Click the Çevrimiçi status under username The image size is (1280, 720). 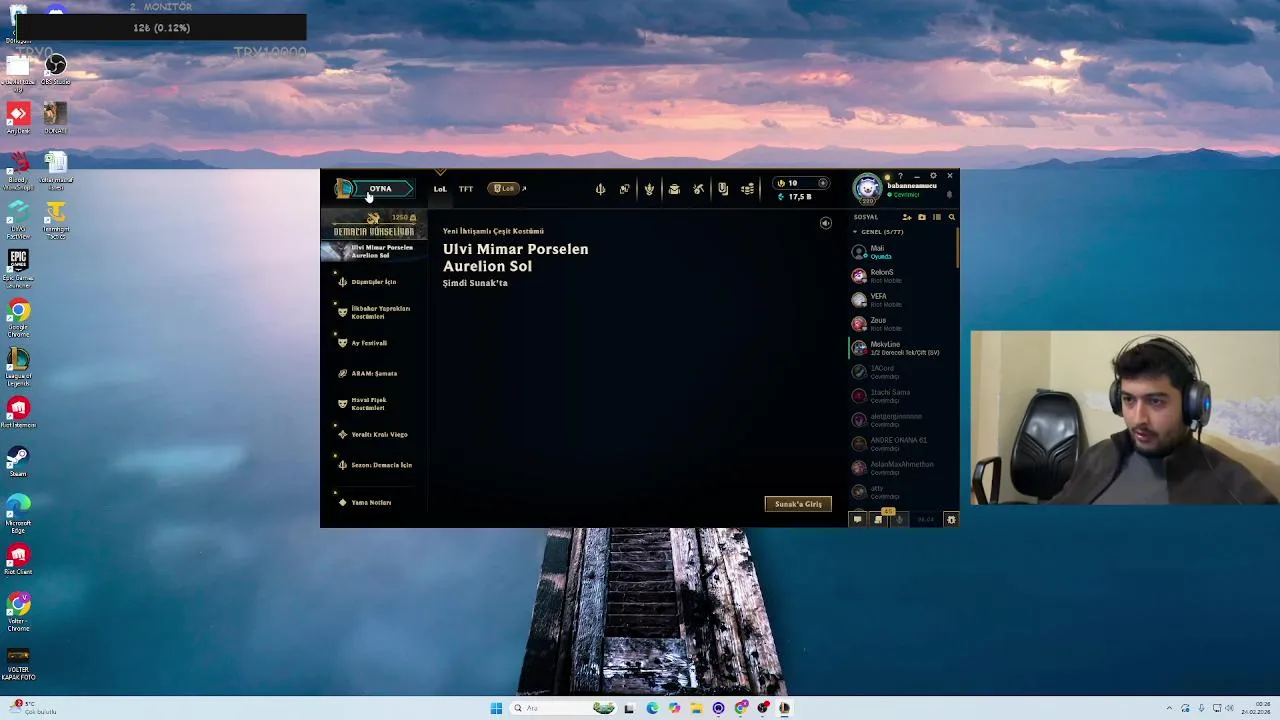[906, 194]
